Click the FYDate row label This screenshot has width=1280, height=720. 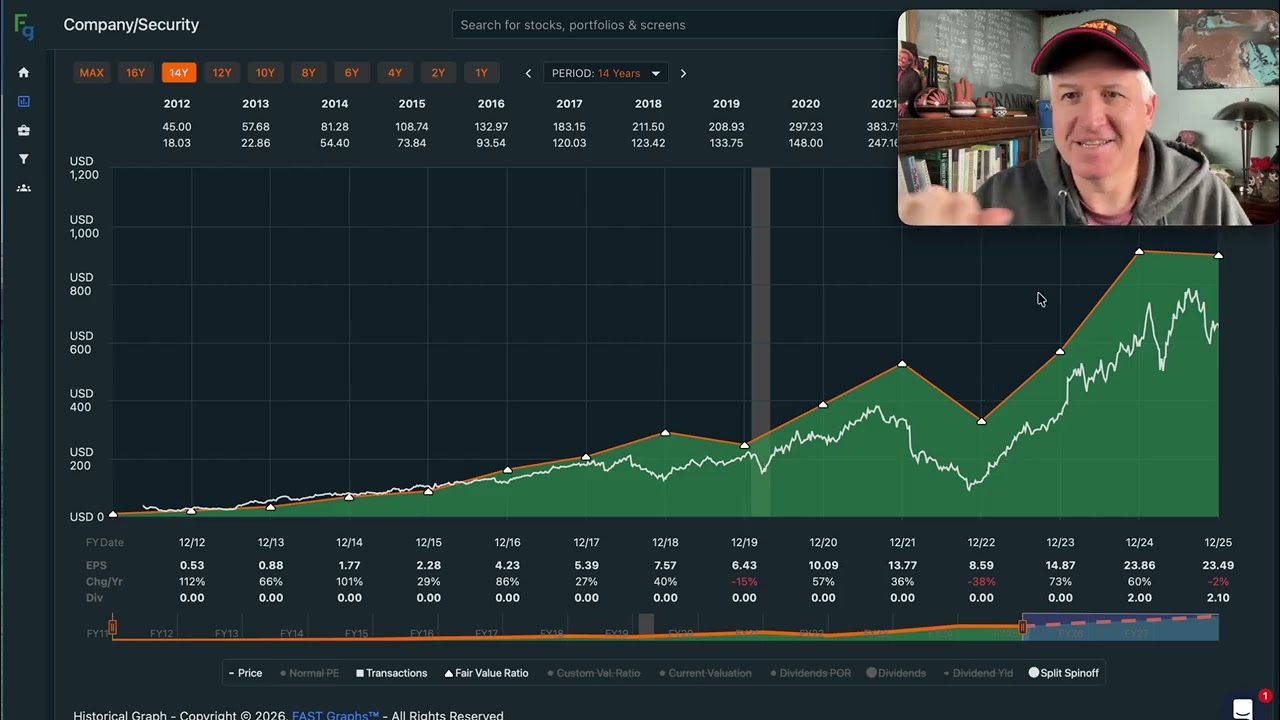coord(105,543)
